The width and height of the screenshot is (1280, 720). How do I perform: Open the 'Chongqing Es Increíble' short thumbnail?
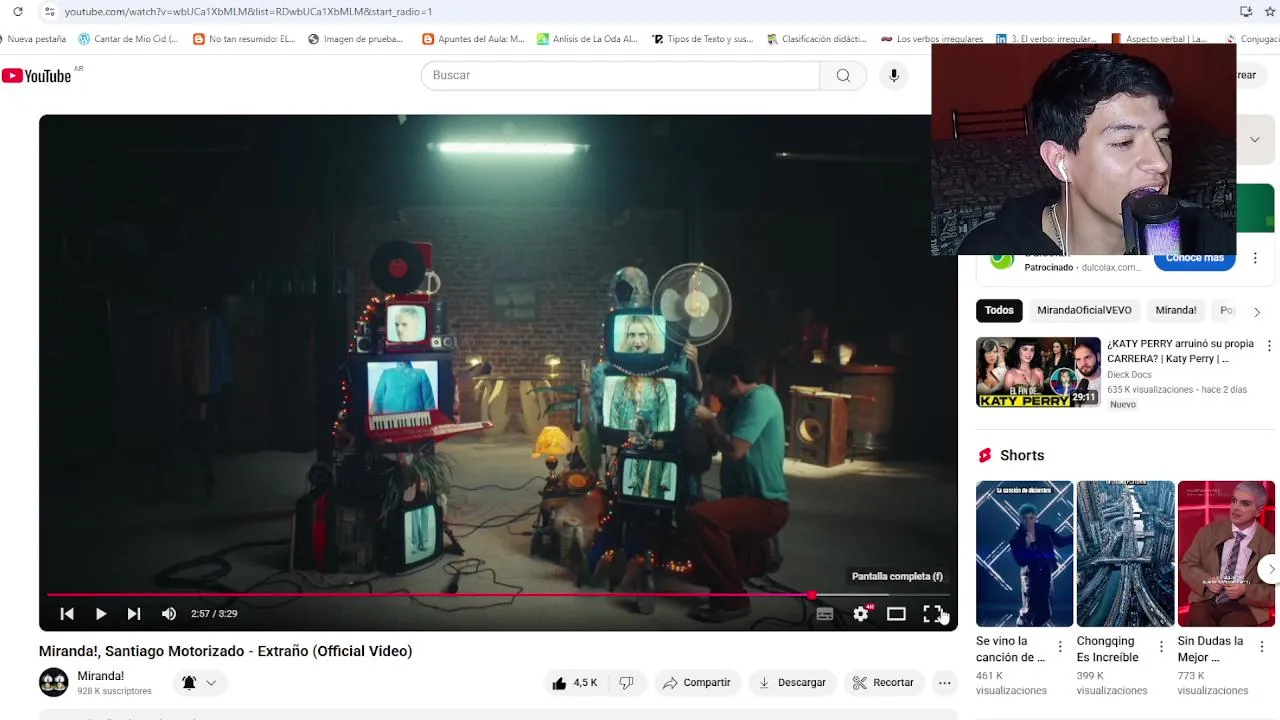tap(1125, 554)
